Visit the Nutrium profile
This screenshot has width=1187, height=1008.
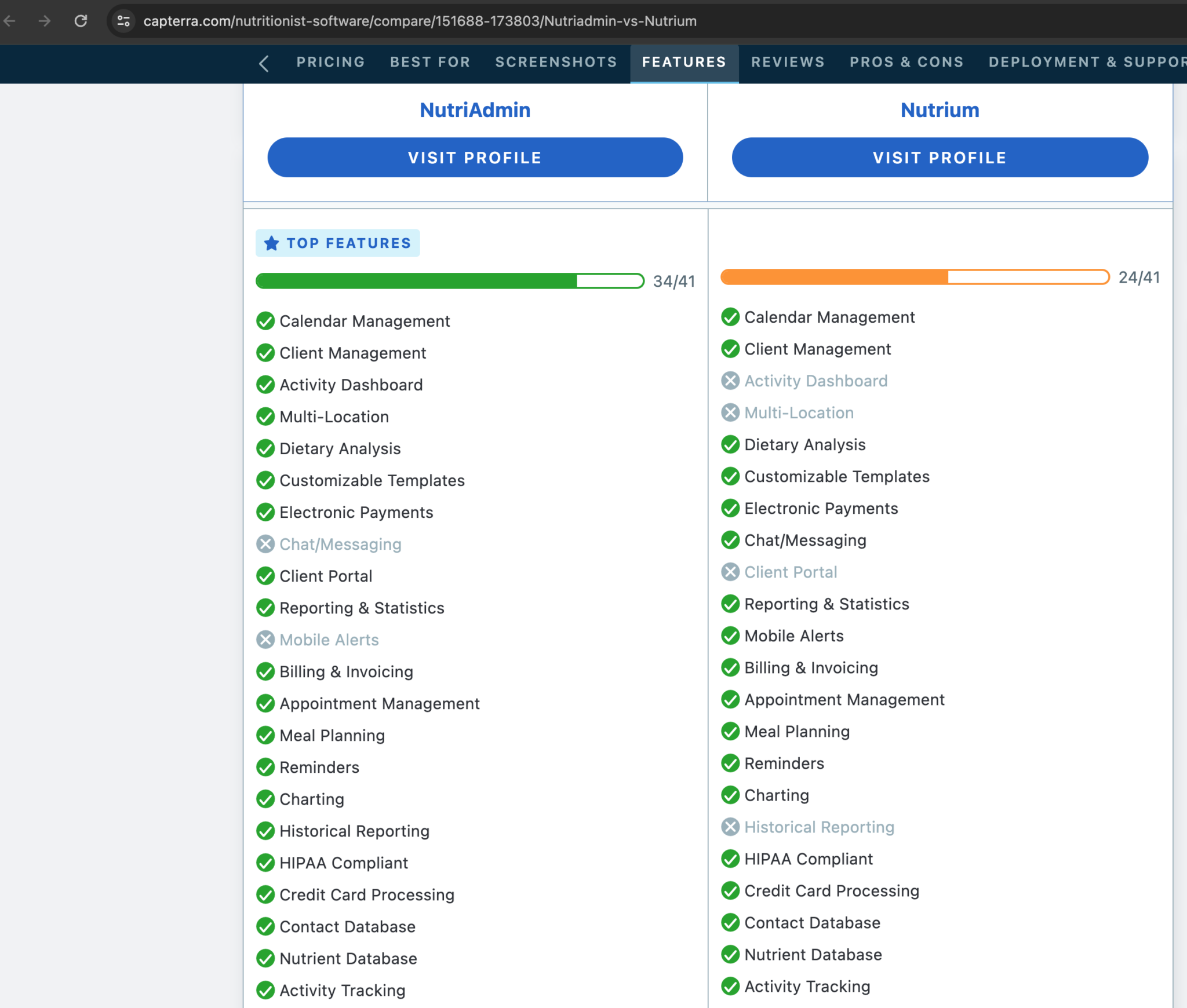click(940, 157)
